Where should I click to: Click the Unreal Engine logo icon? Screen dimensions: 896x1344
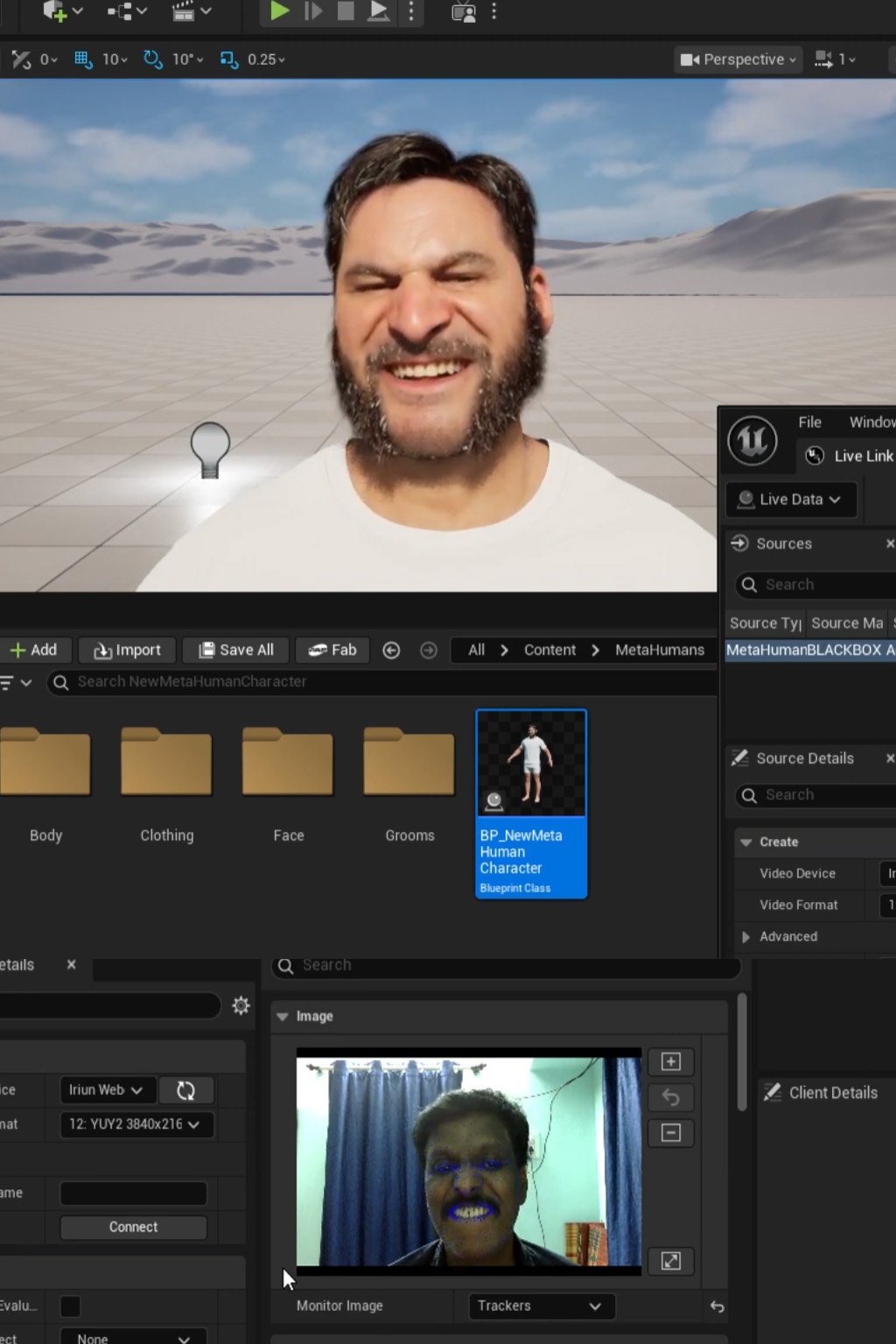click(752, 440)
